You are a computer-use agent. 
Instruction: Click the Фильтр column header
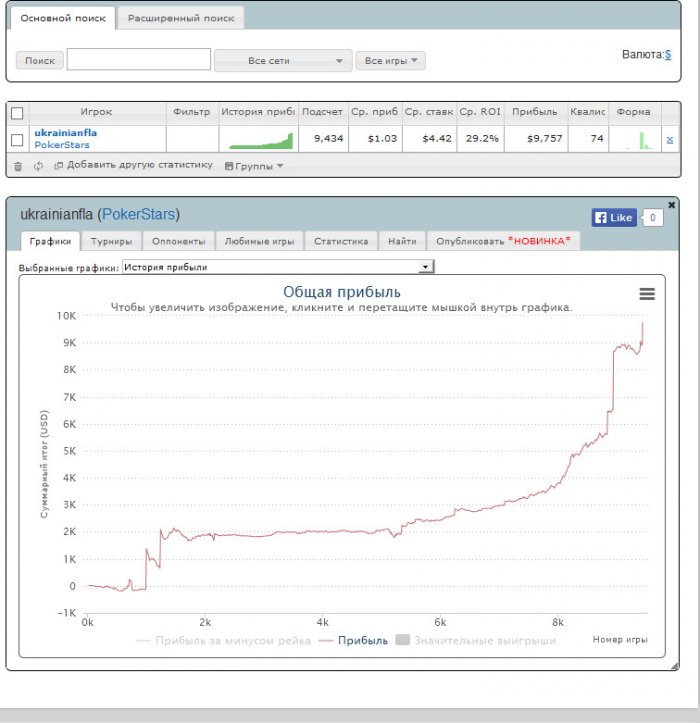coord(191,112)
